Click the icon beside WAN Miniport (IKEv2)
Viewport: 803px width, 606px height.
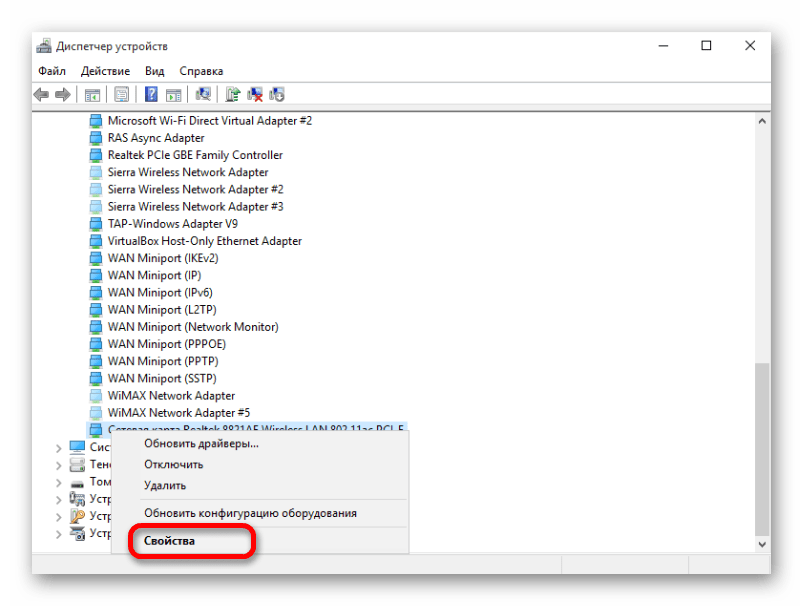tap(96, 258)
